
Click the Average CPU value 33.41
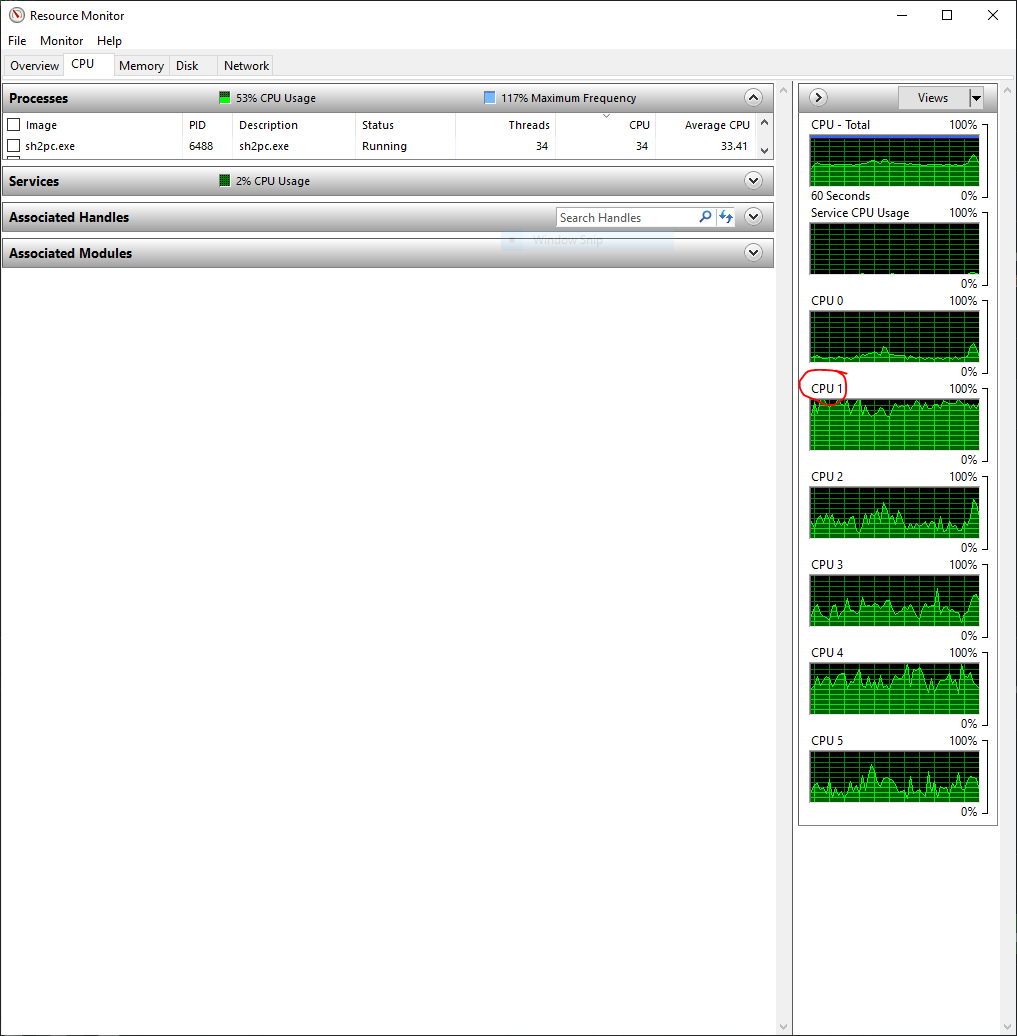click(x=734, y=146)
